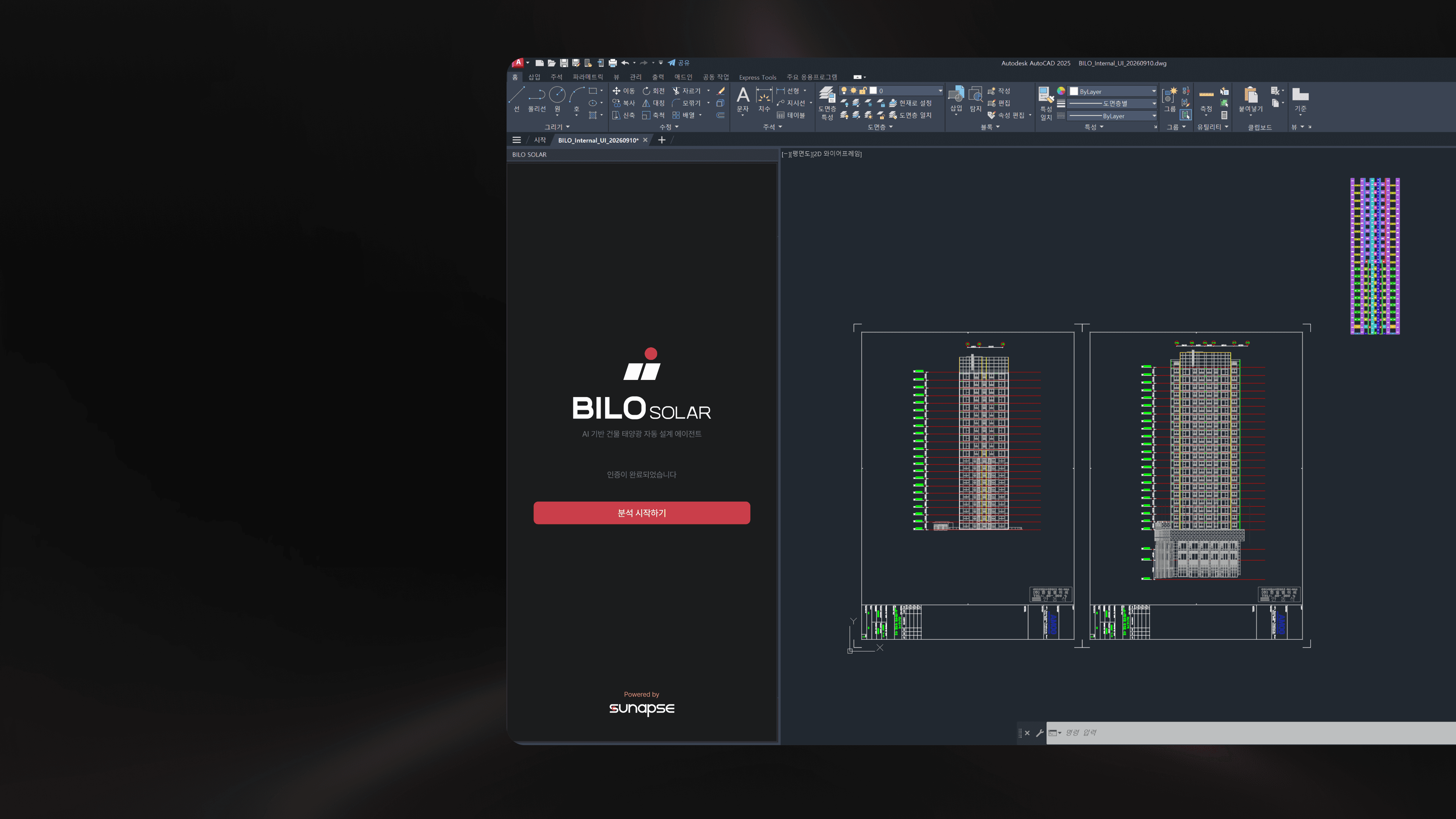Select the Line (선) drawing tool

tap(516, 99)
